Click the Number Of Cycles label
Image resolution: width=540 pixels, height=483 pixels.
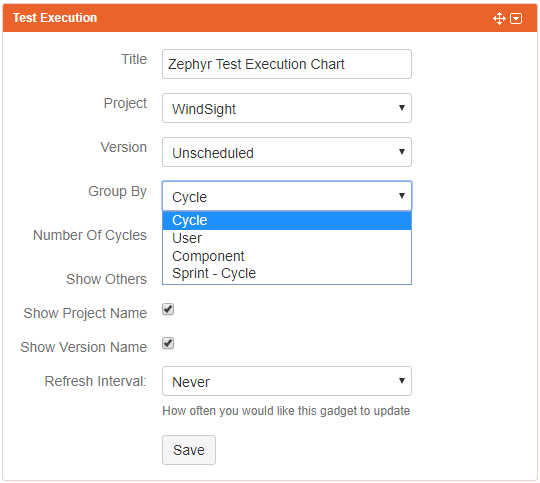[x=90, y=235]
